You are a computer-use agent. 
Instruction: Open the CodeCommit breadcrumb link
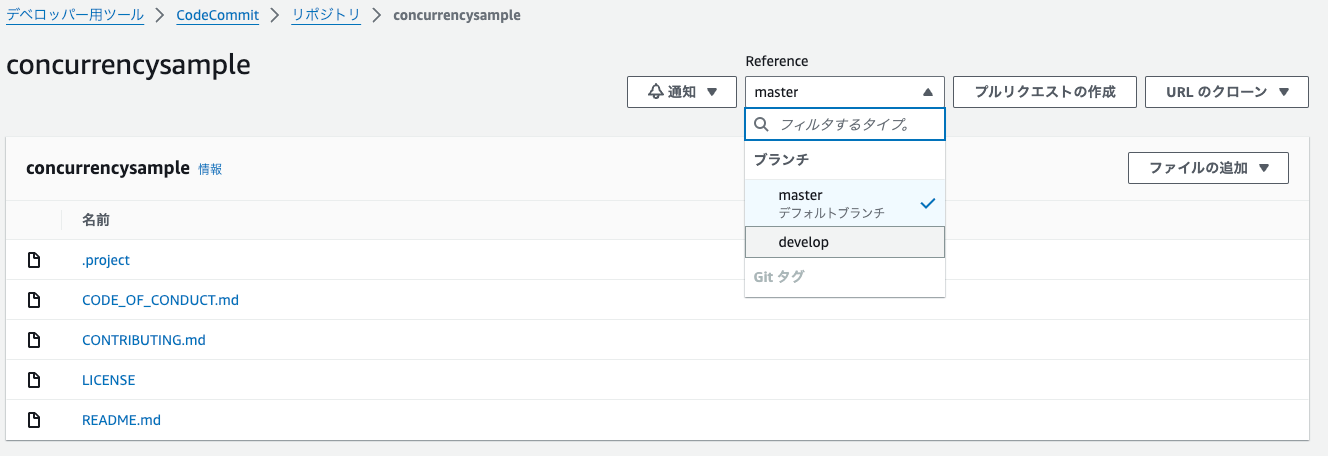(x=217, y=15)
